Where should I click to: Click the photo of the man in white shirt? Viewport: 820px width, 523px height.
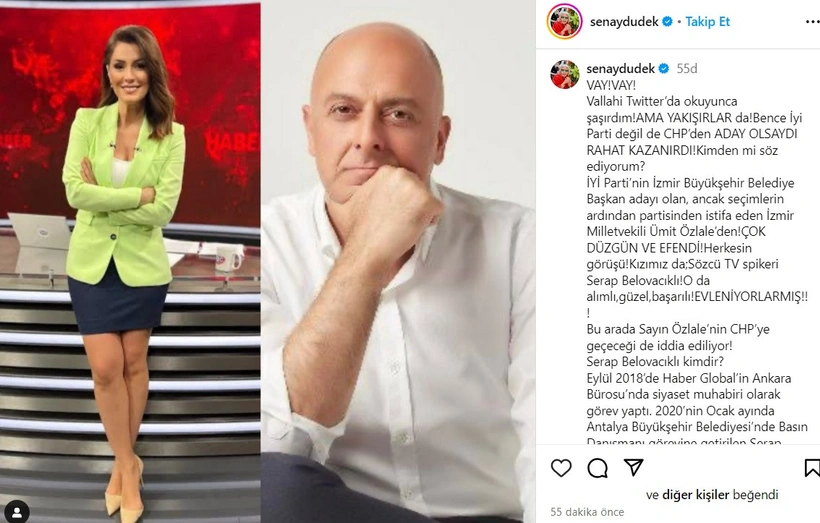[x=398, y=262]
